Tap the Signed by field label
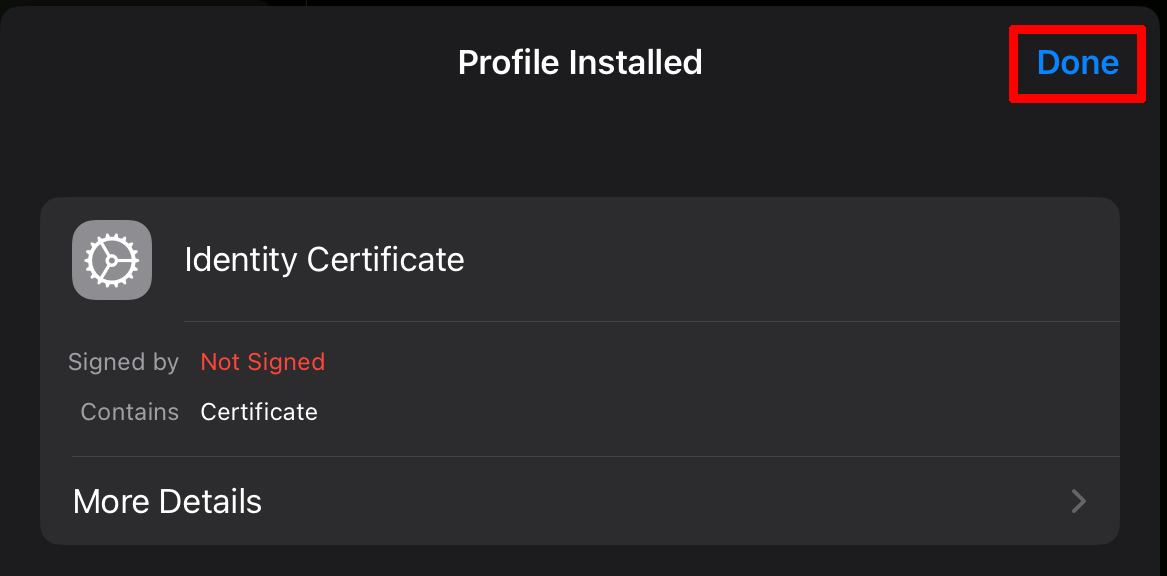 [x=123, y=362]
